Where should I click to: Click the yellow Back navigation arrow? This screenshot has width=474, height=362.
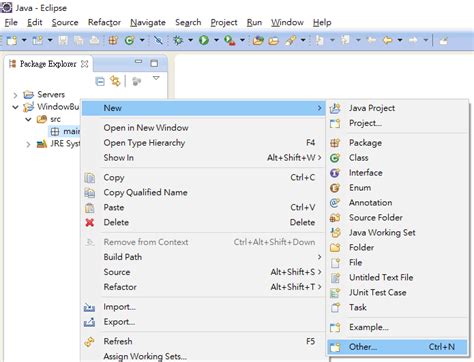point(387,41)
